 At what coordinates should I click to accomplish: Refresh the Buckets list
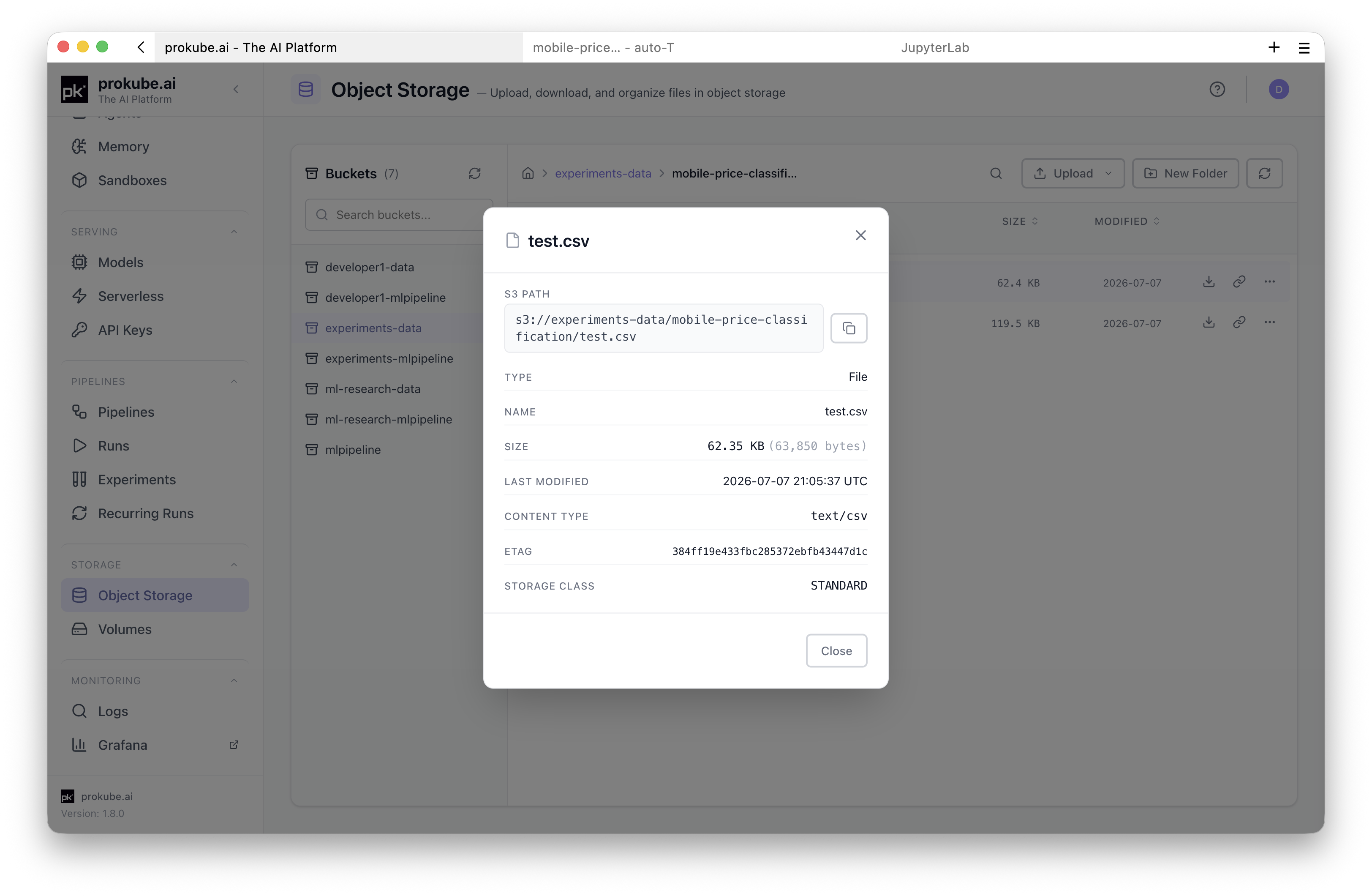click(x=474, y=174)
